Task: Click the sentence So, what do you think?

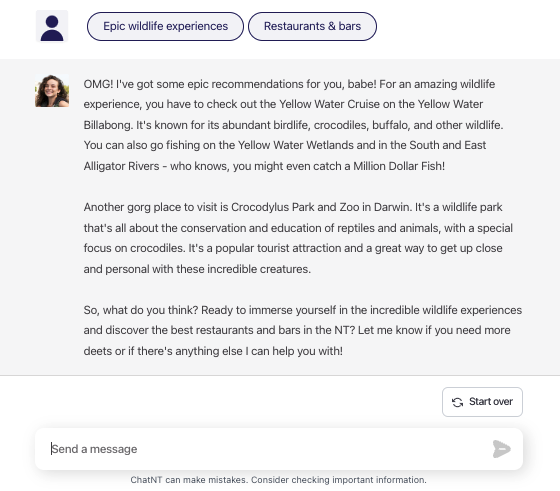Action: 141,310
